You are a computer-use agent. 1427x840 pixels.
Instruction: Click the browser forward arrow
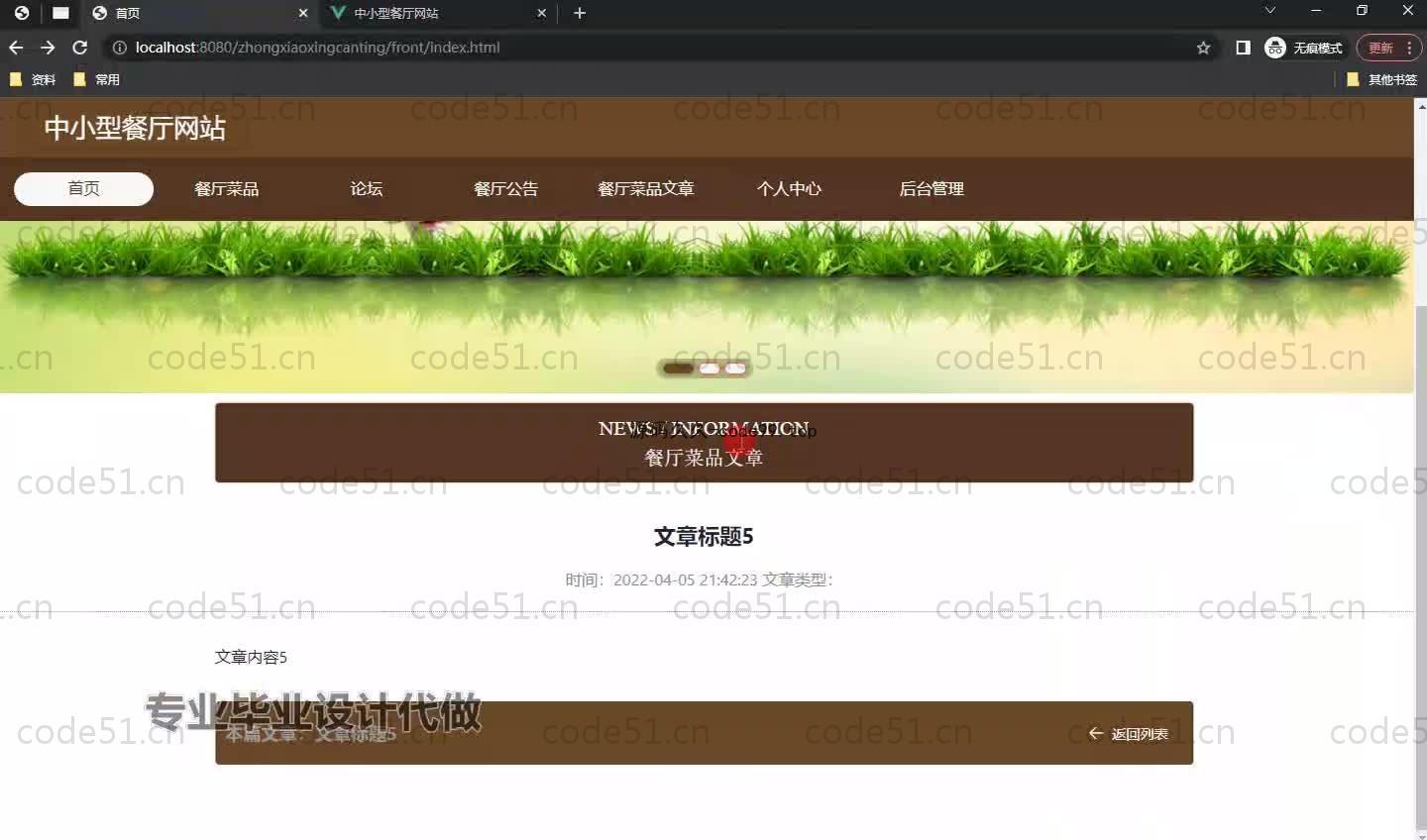click(48, 48)
